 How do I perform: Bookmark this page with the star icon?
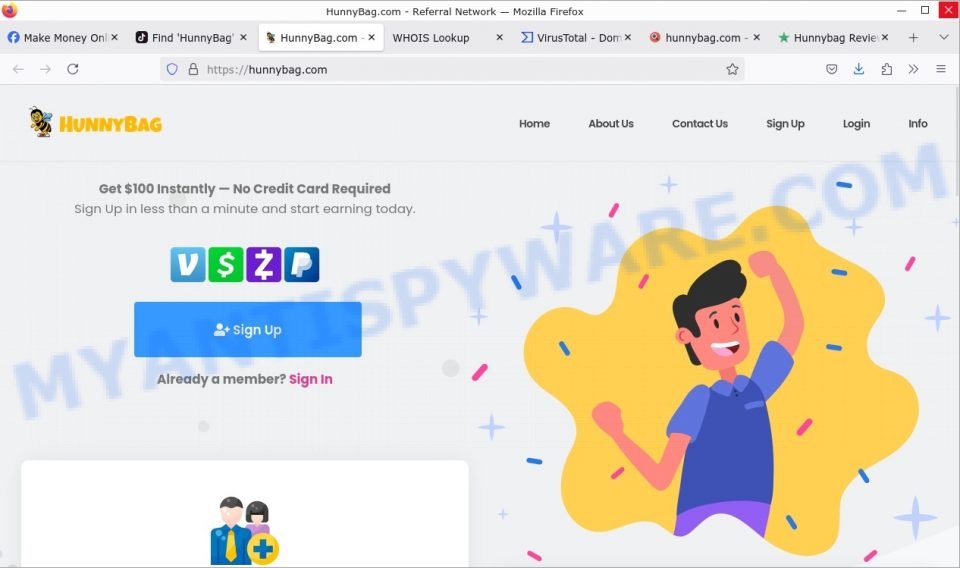[732, 69]
